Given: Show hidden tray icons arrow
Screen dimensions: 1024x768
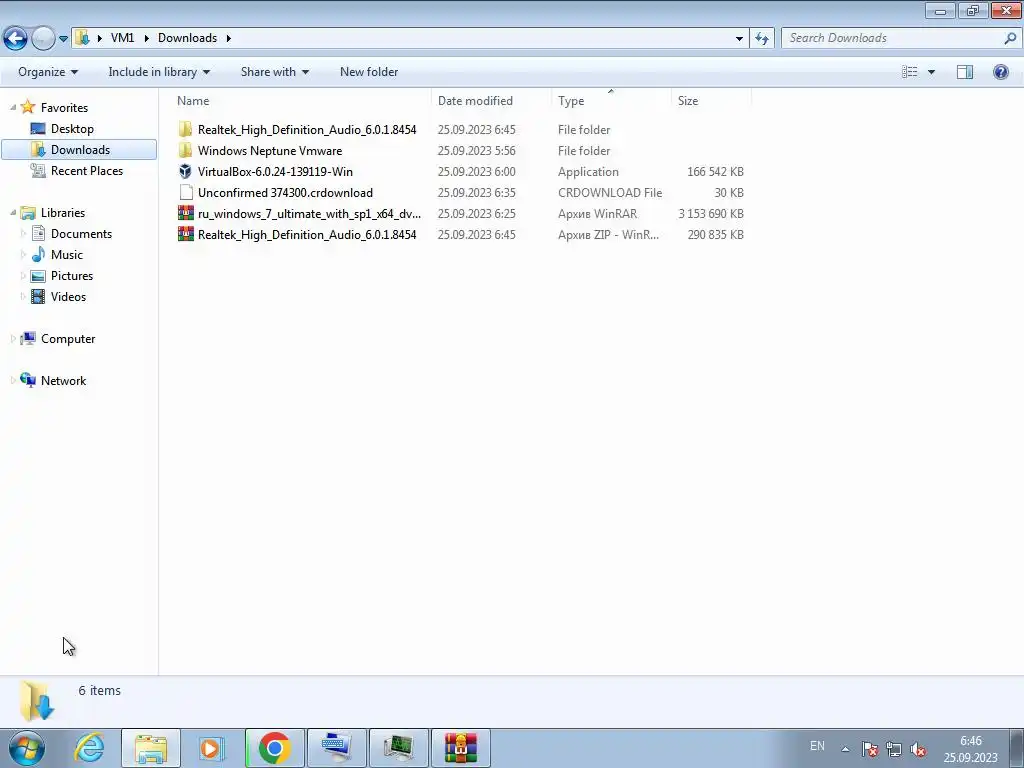Looking at the screenshot, I should pyautogui.click(x=845, y=749).
